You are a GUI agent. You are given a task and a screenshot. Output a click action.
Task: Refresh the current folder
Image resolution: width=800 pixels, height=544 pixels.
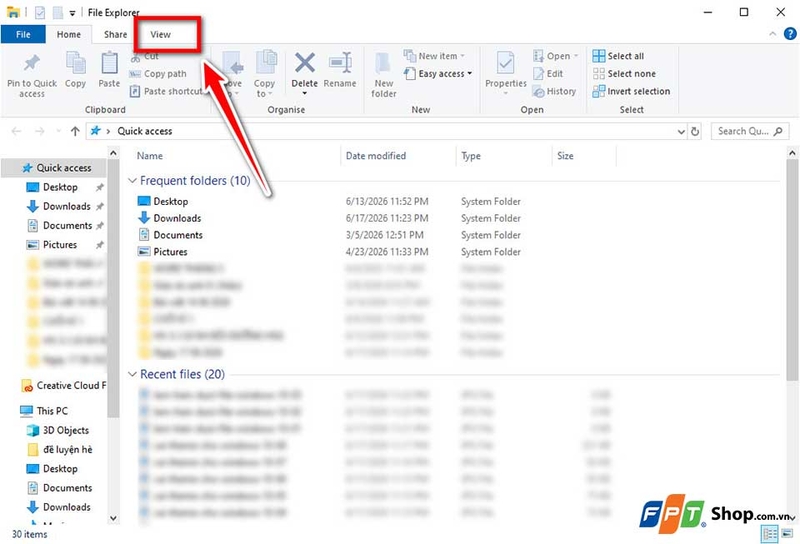[x=695, y=132]
